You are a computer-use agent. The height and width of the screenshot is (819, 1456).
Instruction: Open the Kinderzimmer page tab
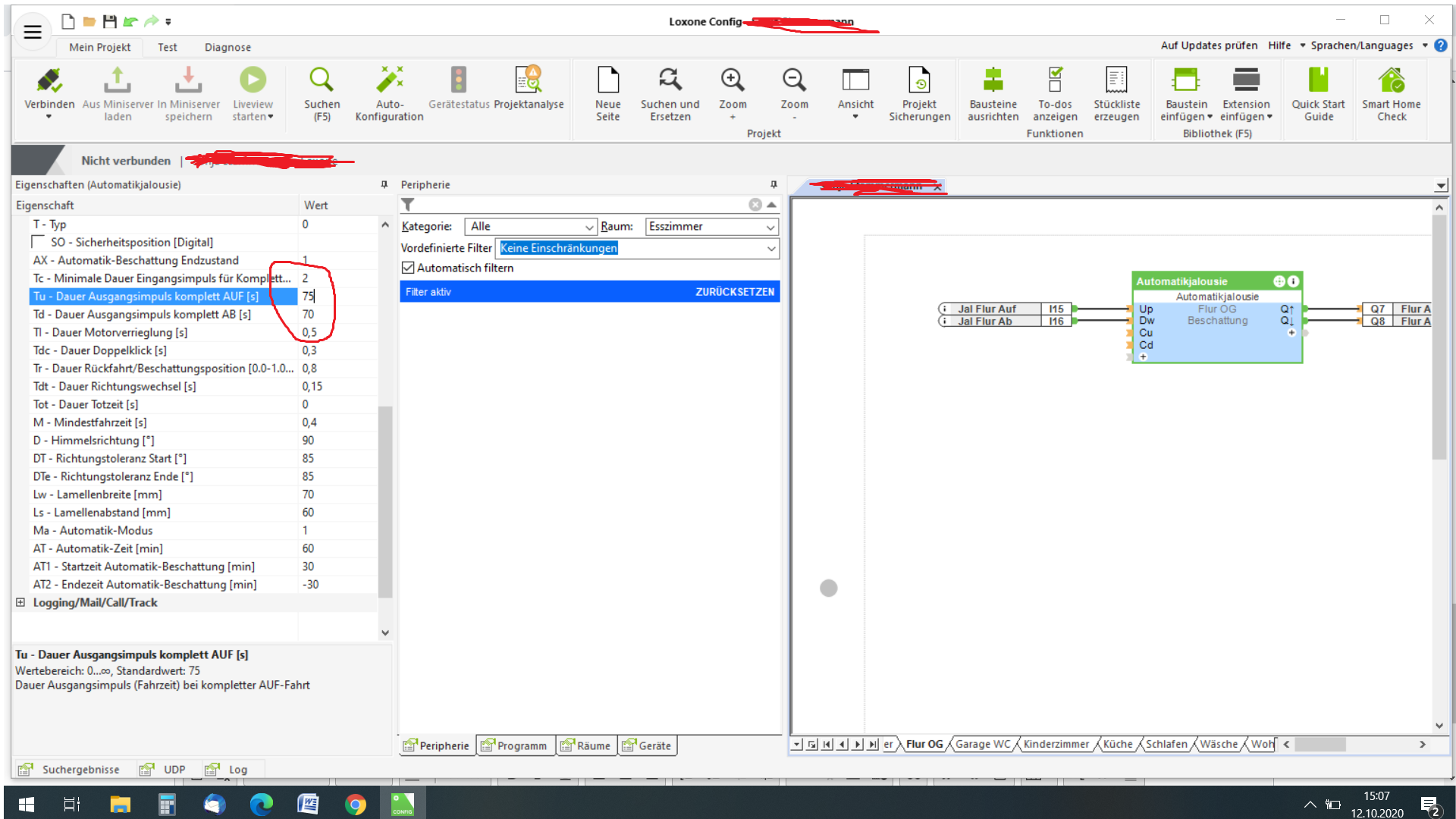tap(1056, 744)
